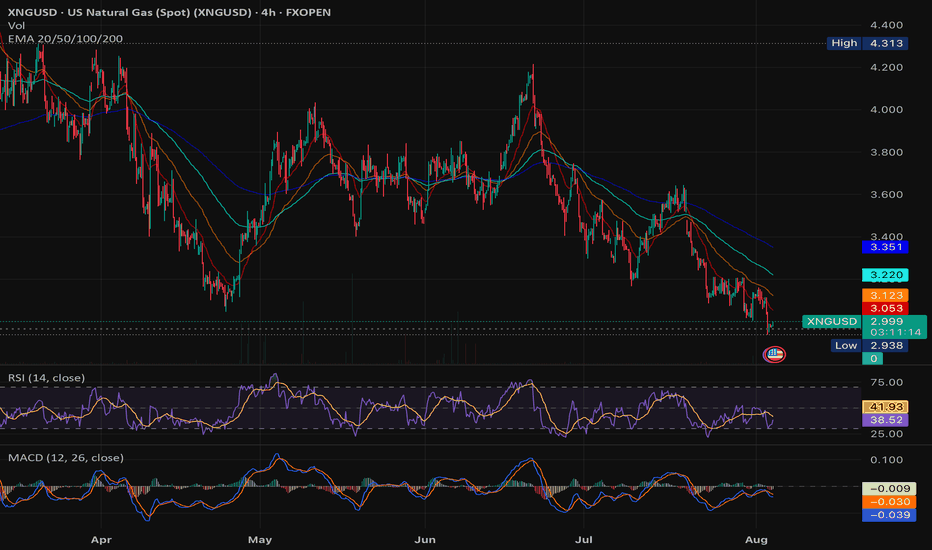
Task: Click the volume value label 0
Action: (873, 359)
